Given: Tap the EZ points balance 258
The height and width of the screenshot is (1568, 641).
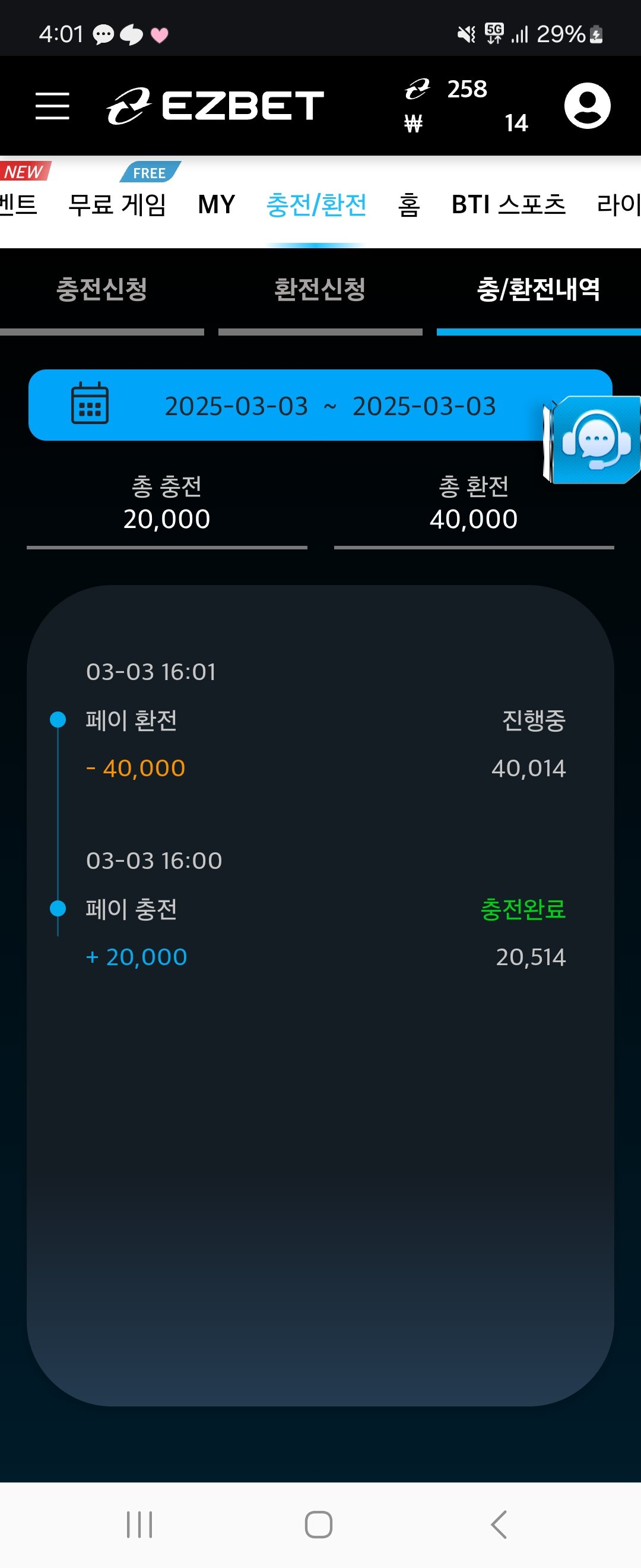Looking at the screenshot, I should (x=467, y=90).
